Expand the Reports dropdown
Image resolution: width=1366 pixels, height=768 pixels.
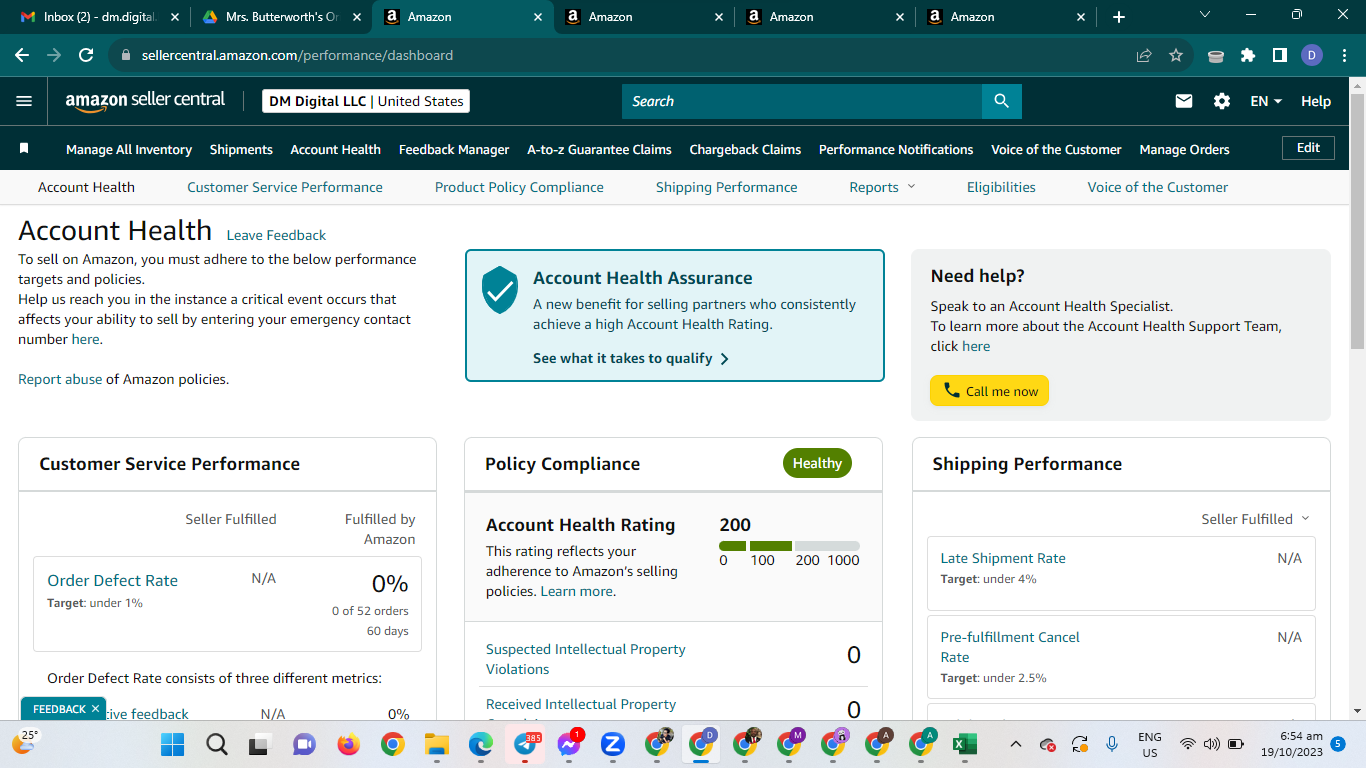[882, 187]
